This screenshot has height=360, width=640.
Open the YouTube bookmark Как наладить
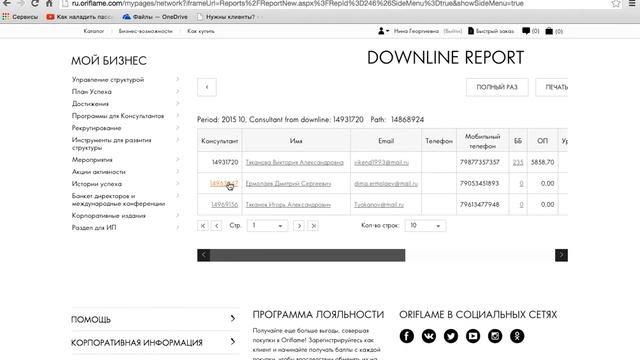tap(79, 17)
